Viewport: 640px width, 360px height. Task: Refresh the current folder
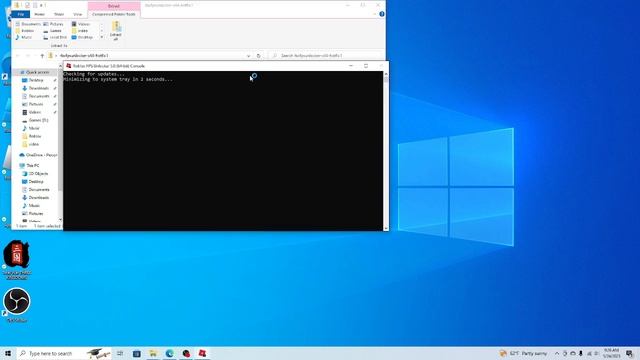258,56
